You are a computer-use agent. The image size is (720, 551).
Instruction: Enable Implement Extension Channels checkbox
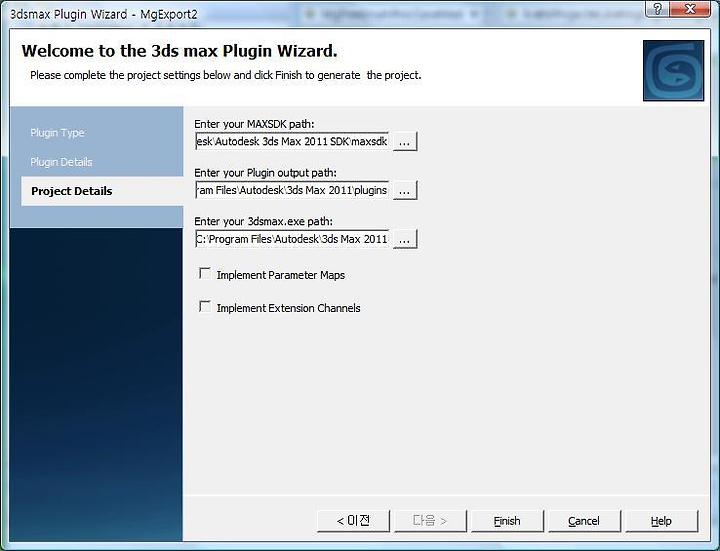point(205,306)
